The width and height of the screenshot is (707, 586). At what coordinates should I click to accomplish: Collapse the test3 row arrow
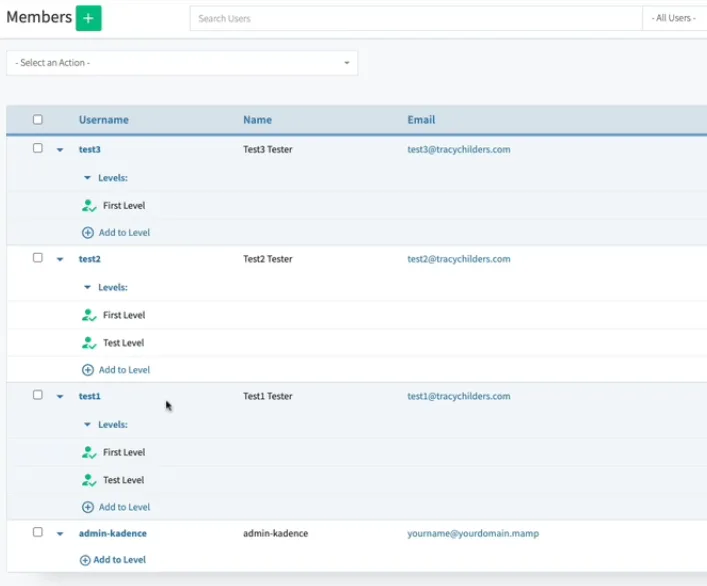[x=60, y=150]
